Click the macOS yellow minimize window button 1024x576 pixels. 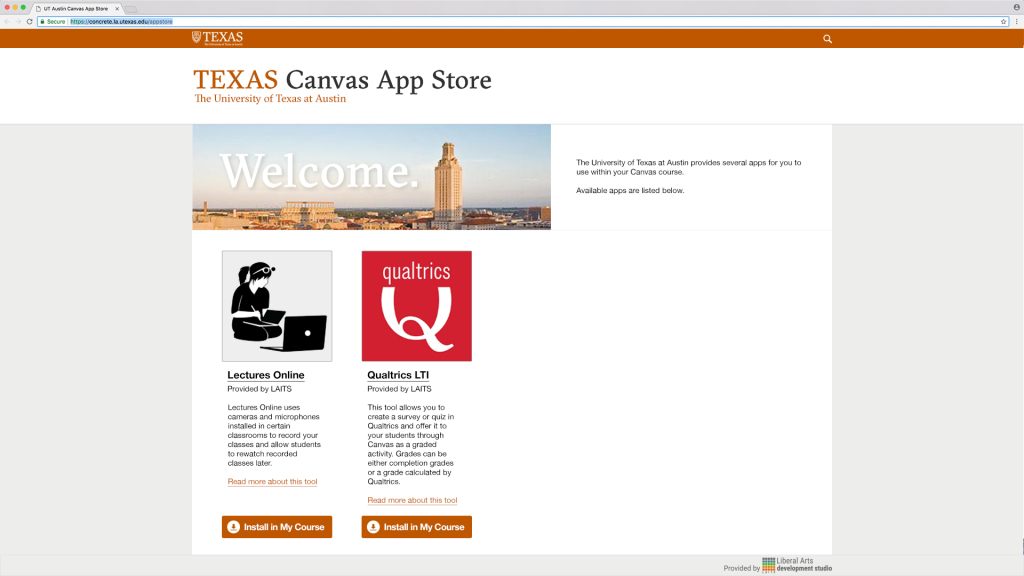click(15, 7)
